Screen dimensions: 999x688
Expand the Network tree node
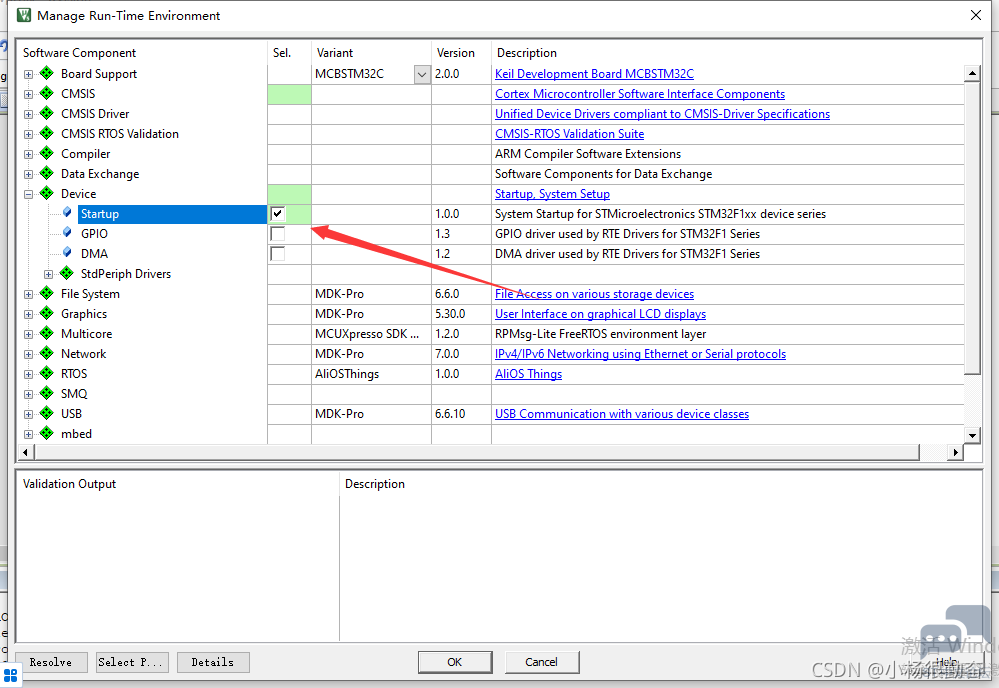point(28,354)
